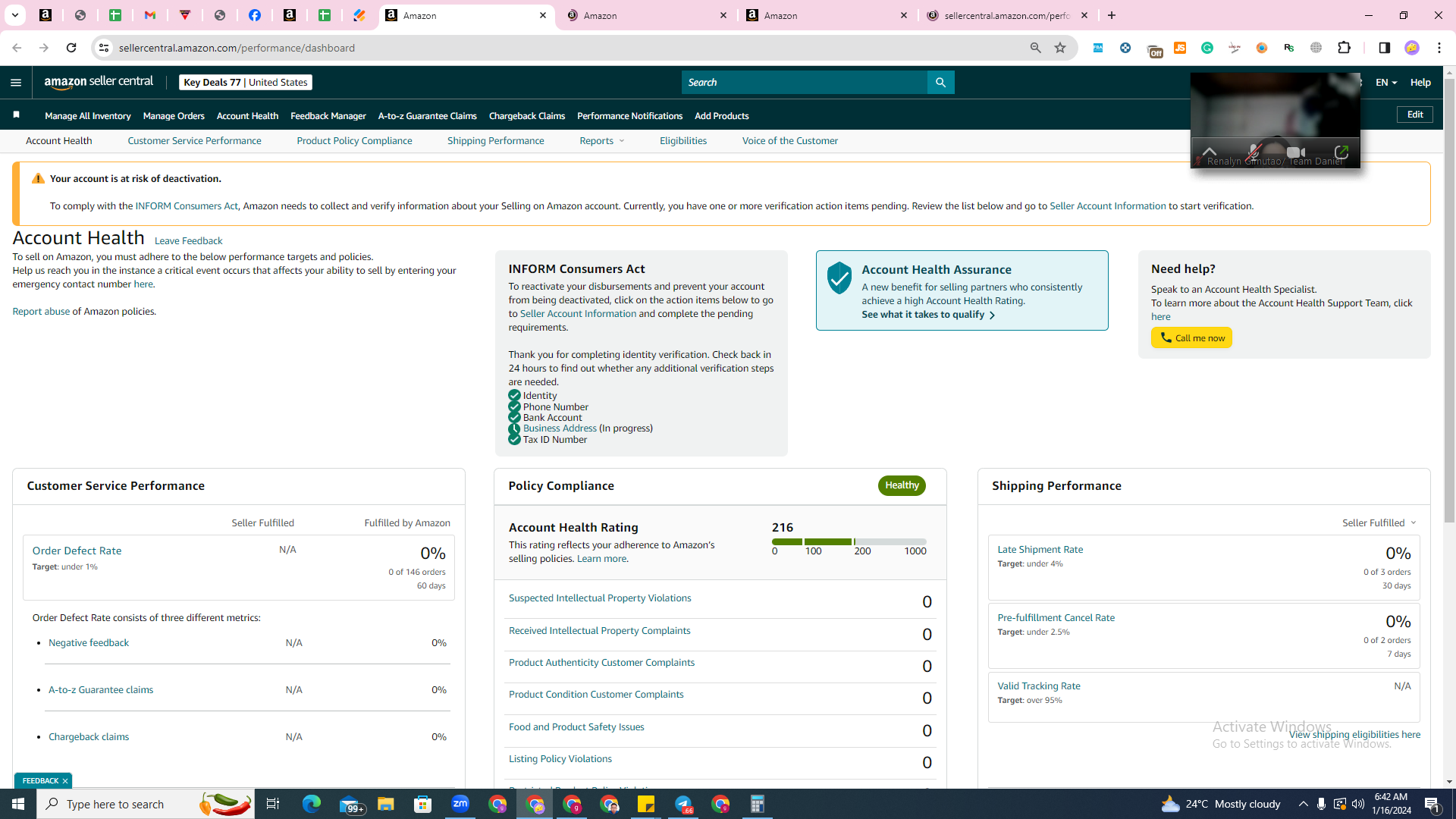Open A-to-z Guarantee Claims in the navigation bar
The width and height of the screenshot is (1456, 819).
428,116
